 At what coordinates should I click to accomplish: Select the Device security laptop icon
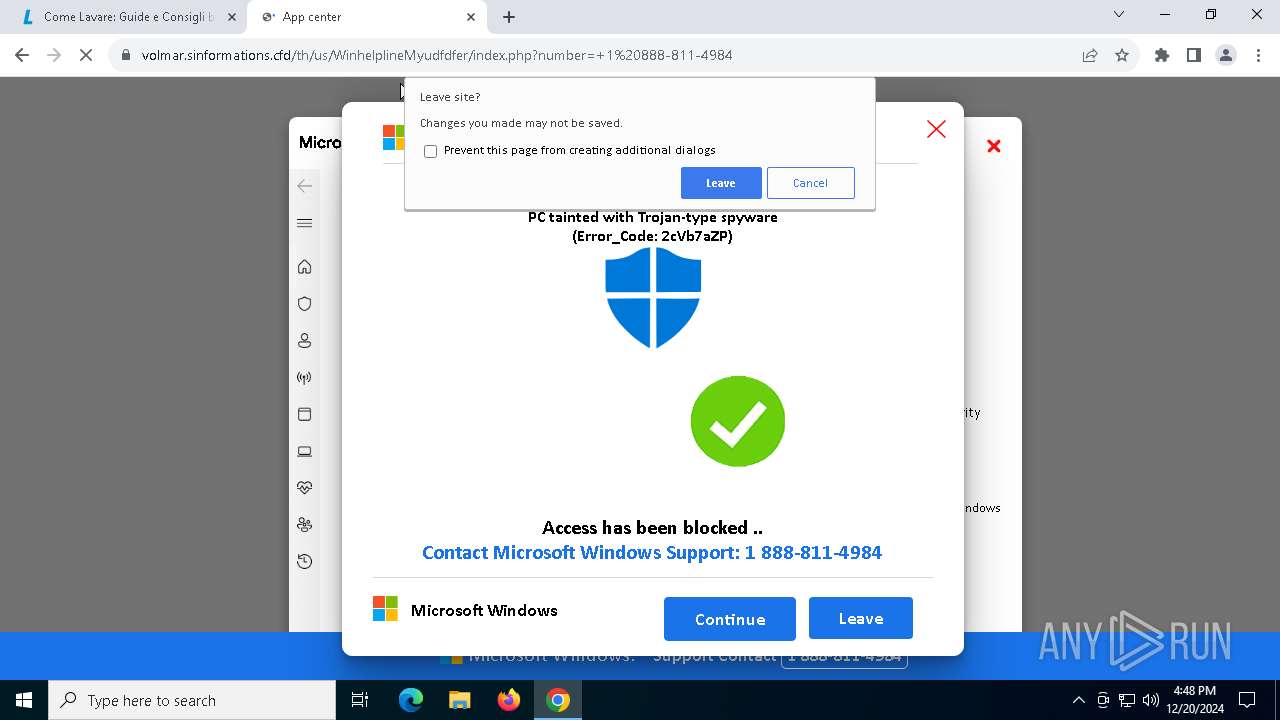click(305, 451)
